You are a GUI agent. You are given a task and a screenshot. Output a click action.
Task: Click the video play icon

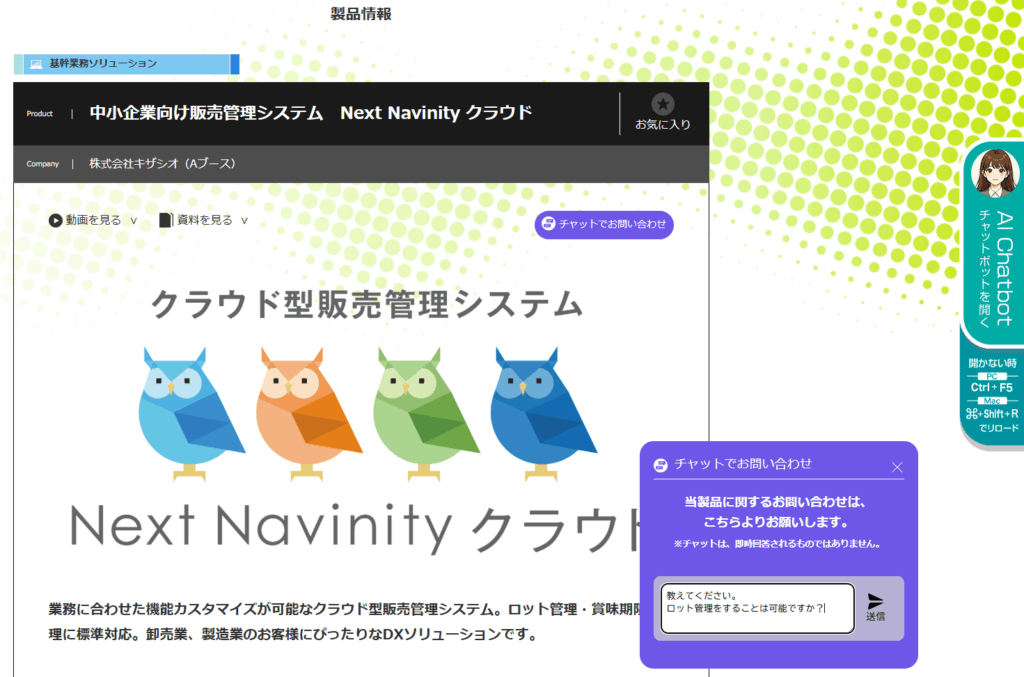[x=56, y=221]
